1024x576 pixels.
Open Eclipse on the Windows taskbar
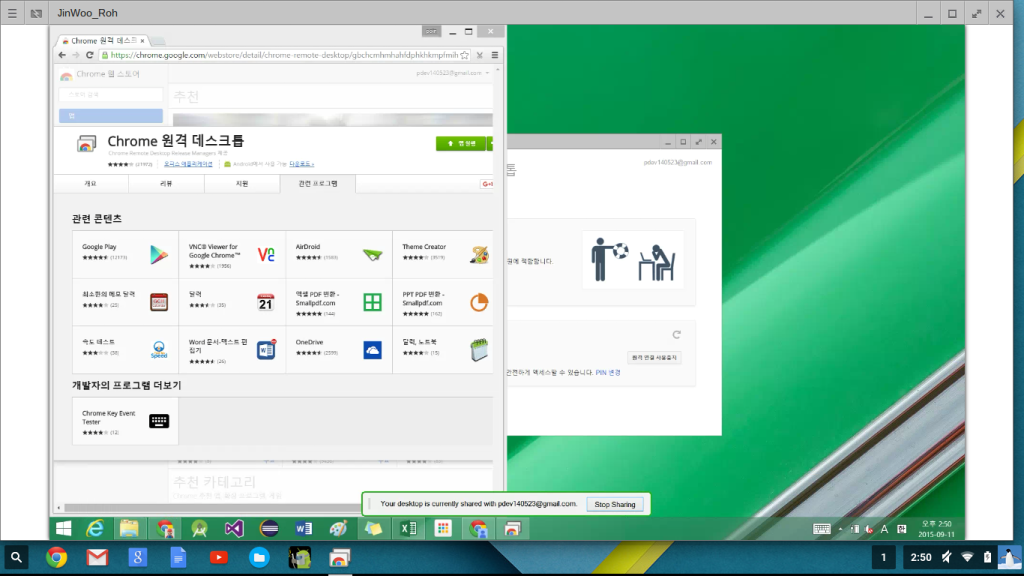click(268, 528)
